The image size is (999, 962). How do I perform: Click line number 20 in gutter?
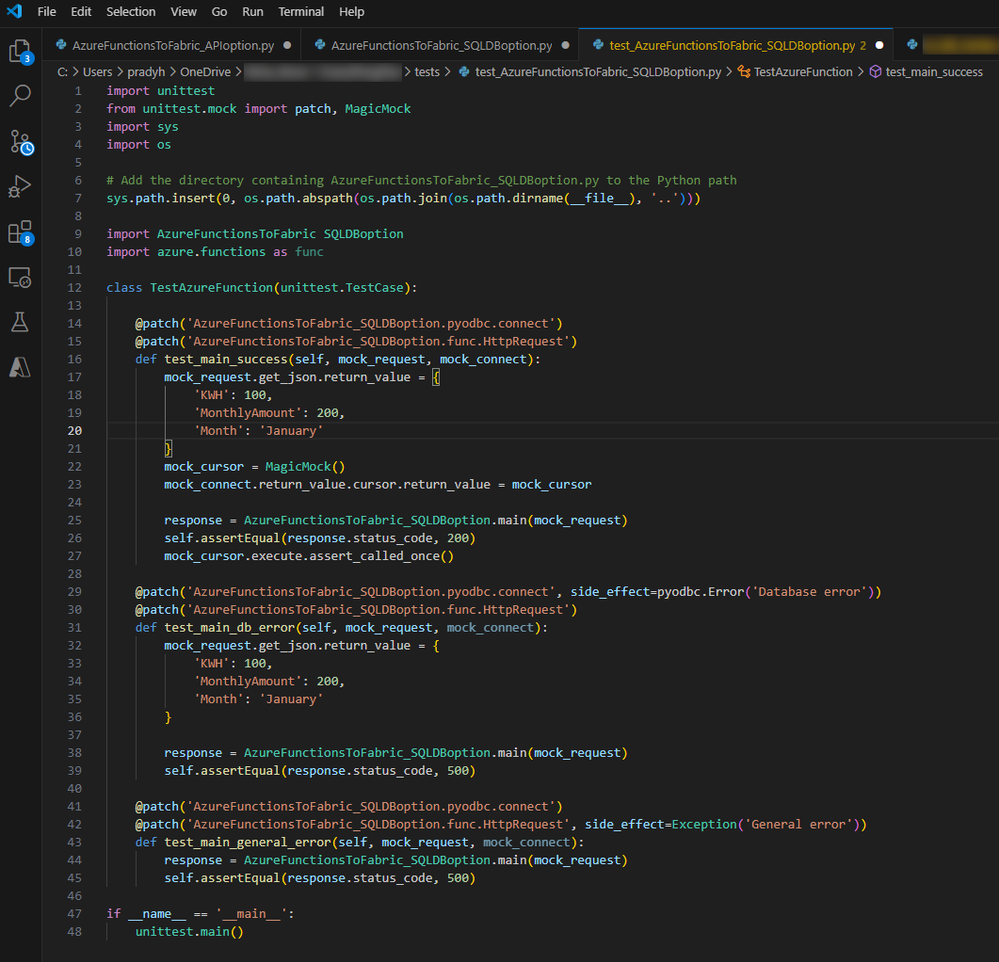point(75,431)
